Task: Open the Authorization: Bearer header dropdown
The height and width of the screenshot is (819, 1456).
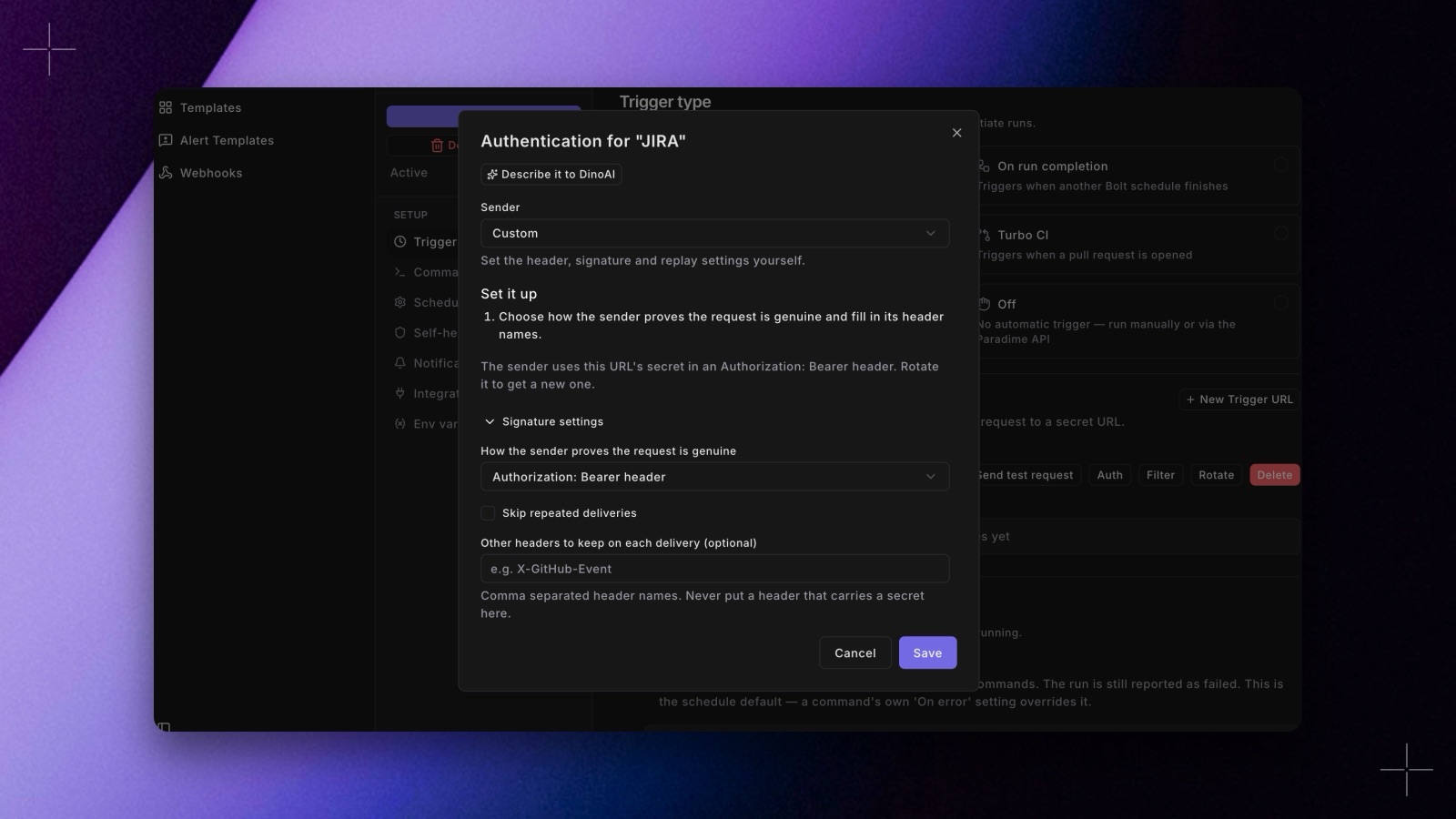Action: 714,477
